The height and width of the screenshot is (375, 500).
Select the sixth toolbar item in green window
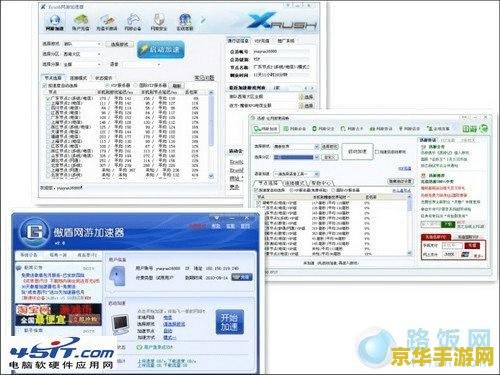coord(409,128)
